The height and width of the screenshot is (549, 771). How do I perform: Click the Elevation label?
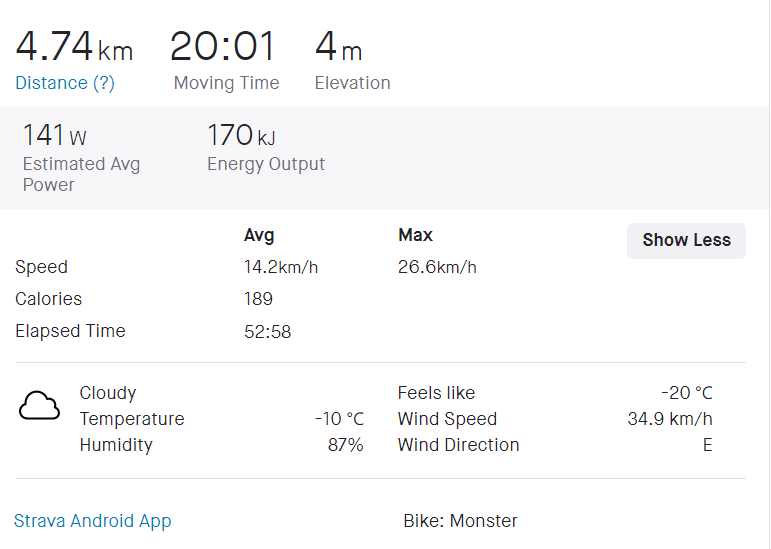pyautogui.click(x=352, y=83)
